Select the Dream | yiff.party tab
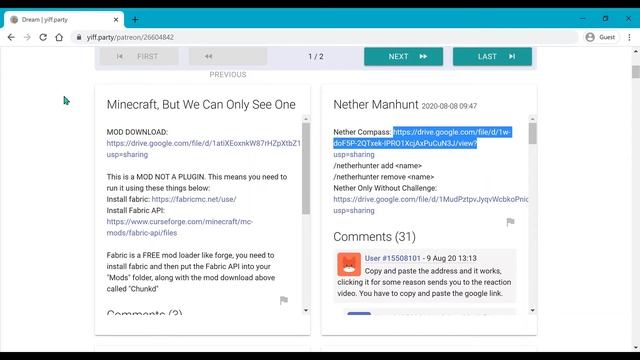The height and width of the screenshot is (360, 640). [x=63, y=20]
